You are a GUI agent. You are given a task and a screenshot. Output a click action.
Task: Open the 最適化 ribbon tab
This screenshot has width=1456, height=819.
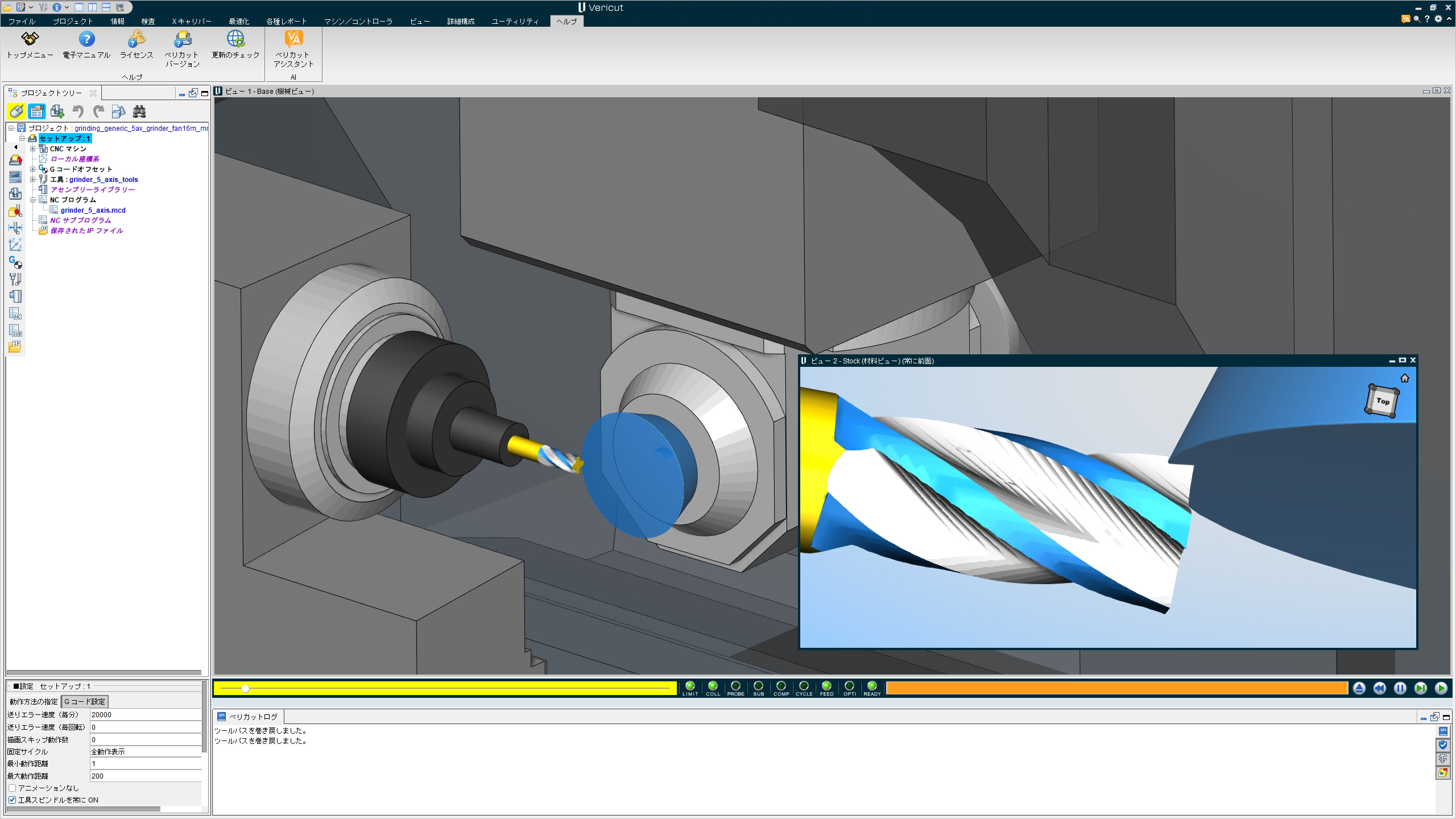coord(239,21)
